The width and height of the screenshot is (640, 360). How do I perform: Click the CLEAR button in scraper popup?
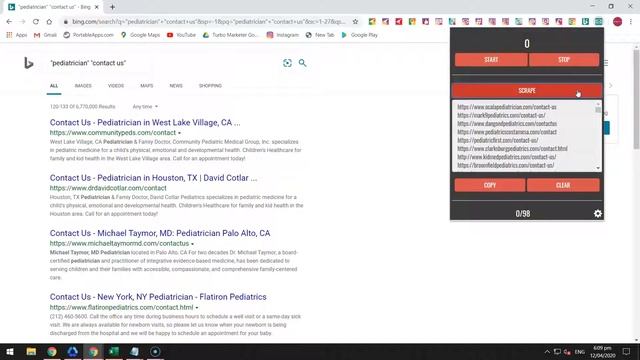[x=563, y=185]
